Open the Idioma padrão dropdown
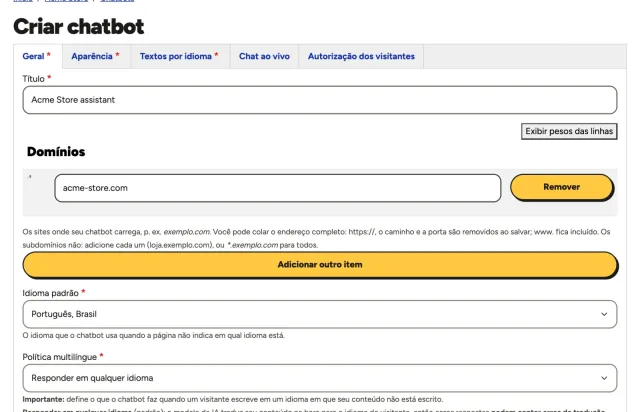 pos(320,314)
